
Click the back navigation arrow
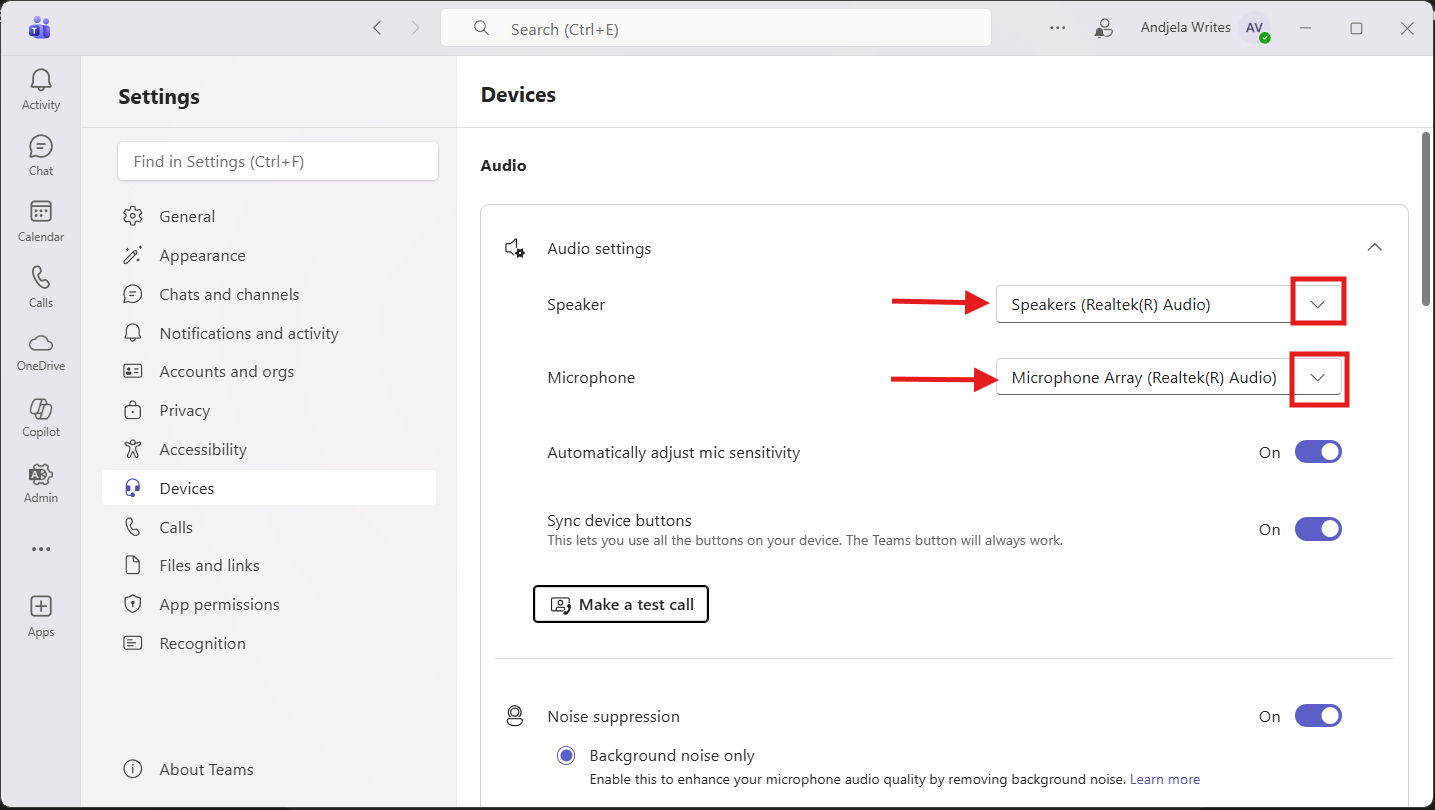(x=377, y=28)
